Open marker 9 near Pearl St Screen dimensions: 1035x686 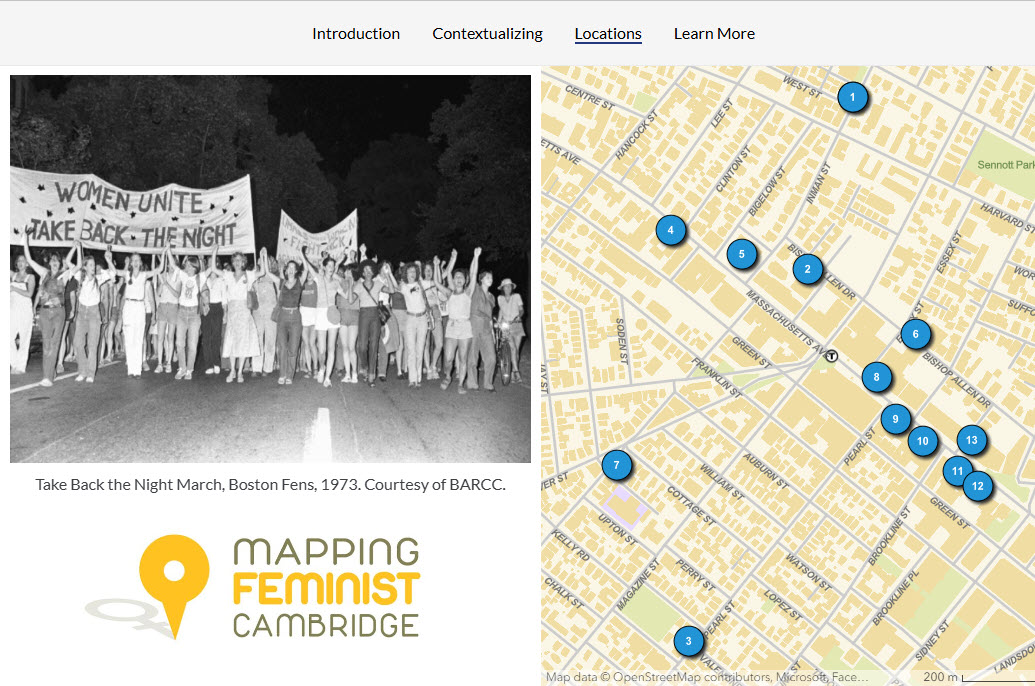(895, 419)
